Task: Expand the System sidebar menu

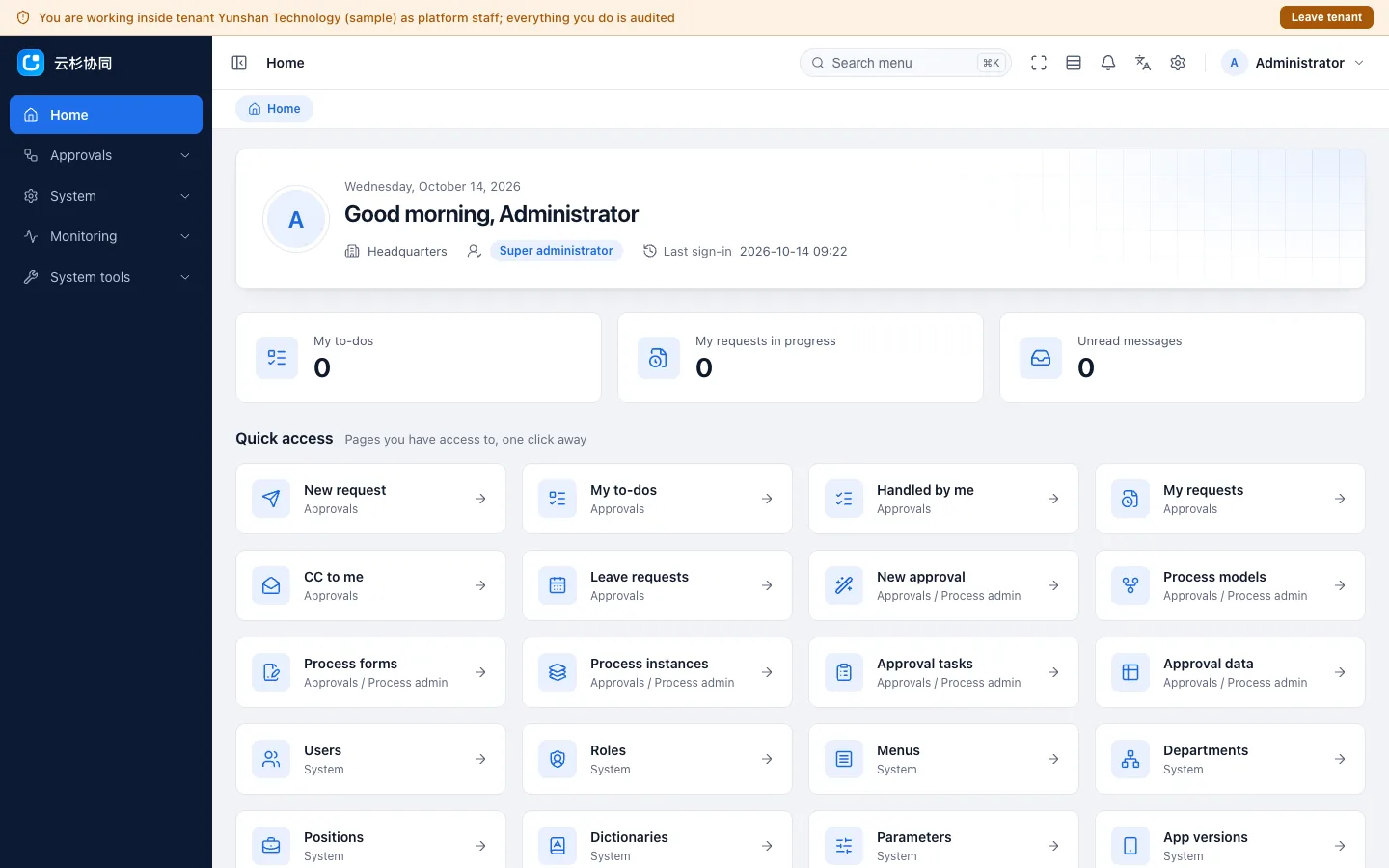Action: coord(106,196)
